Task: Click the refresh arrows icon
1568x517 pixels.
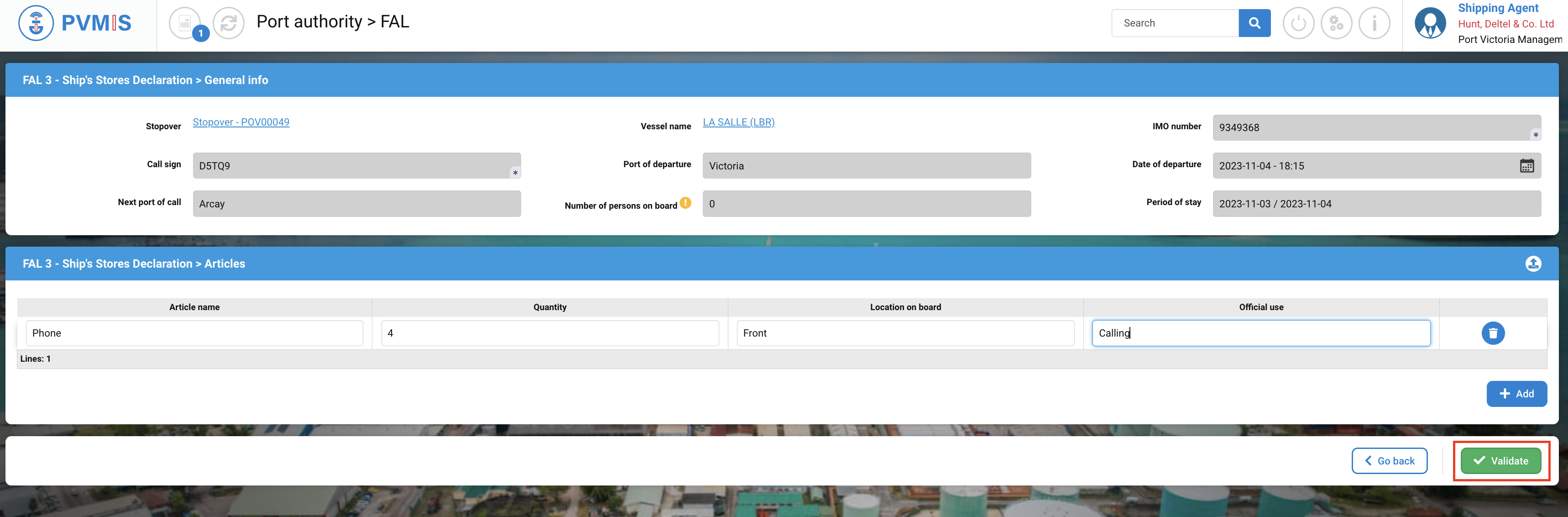Action: pyautogui.click(x=229, y=23)
